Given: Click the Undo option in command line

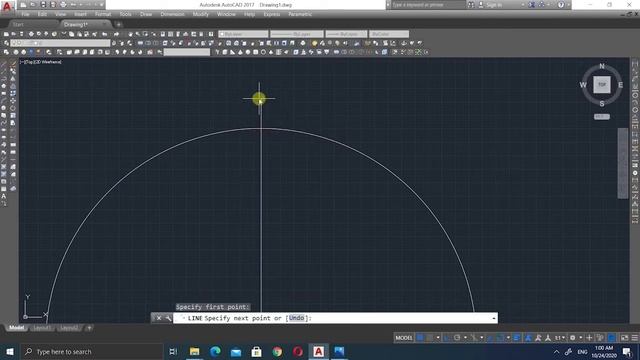Looking at the screenshot, I should 297,318.
